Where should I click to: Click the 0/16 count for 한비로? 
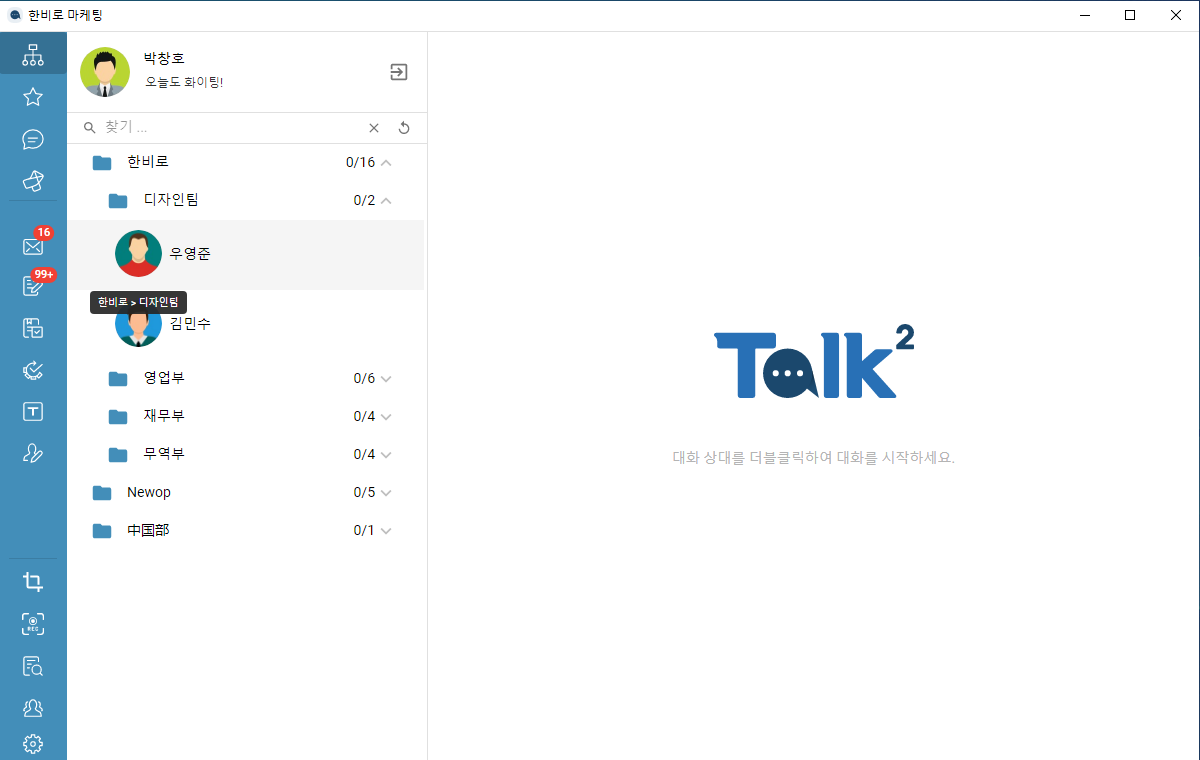coord(360,162)
